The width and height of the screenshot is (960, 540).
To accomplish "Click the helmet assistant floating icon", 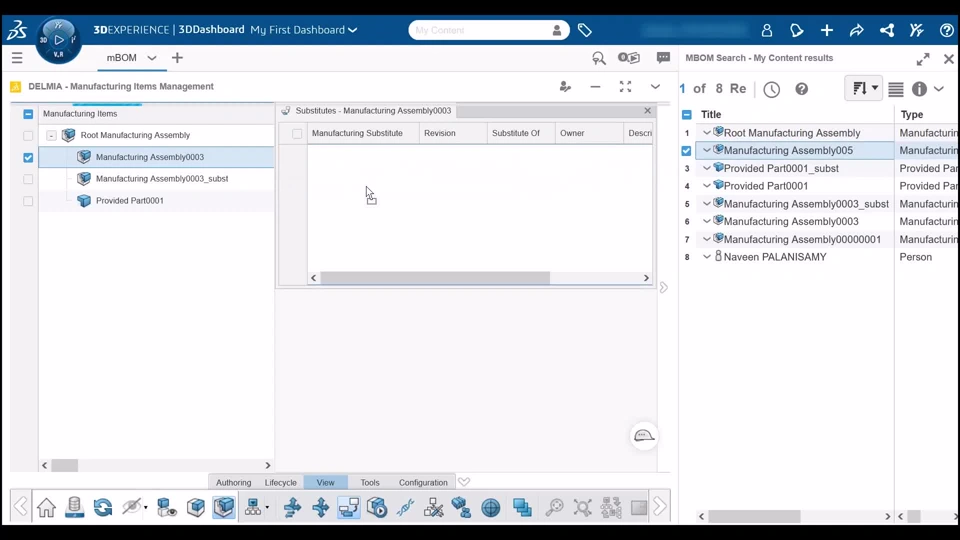I will (644, 436).
